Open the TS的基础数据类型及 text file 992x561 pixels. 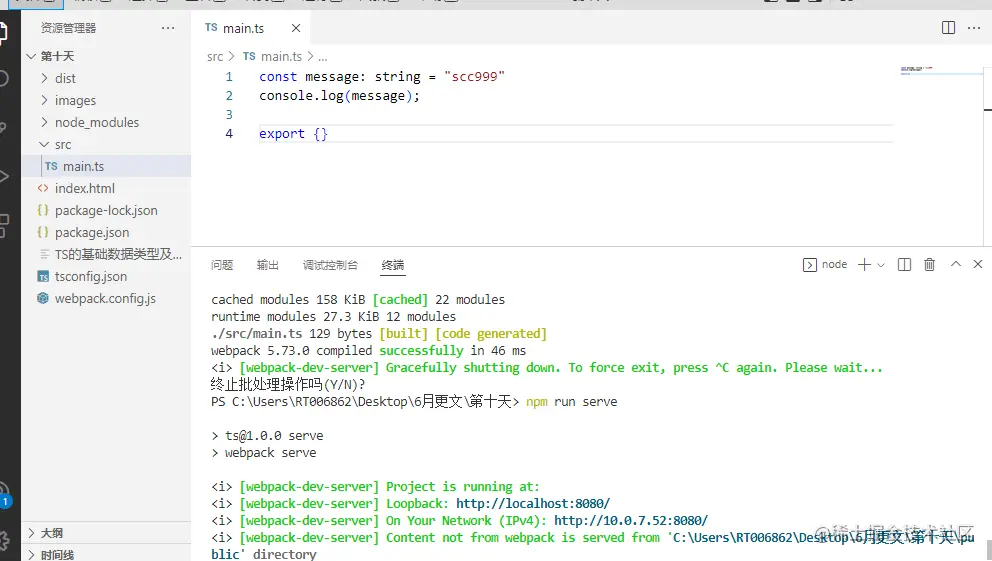click(x=106, y=254)
